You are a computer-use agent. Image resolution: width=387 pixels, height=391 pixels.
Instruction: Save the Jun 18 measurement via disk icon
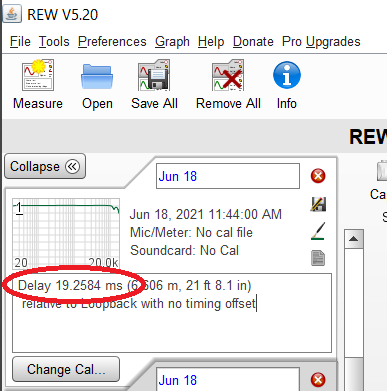(x=318, y=204)
